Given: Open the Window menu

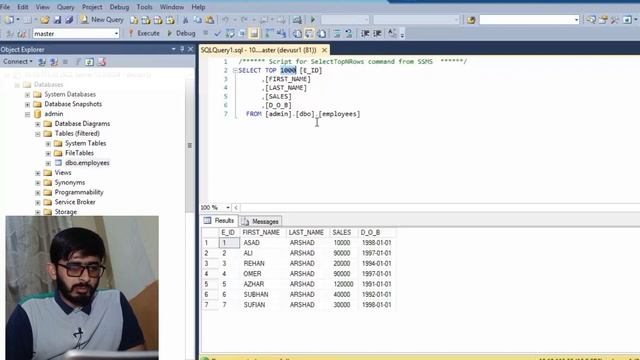Looking at the screenshot, I should tap(171, 7).
